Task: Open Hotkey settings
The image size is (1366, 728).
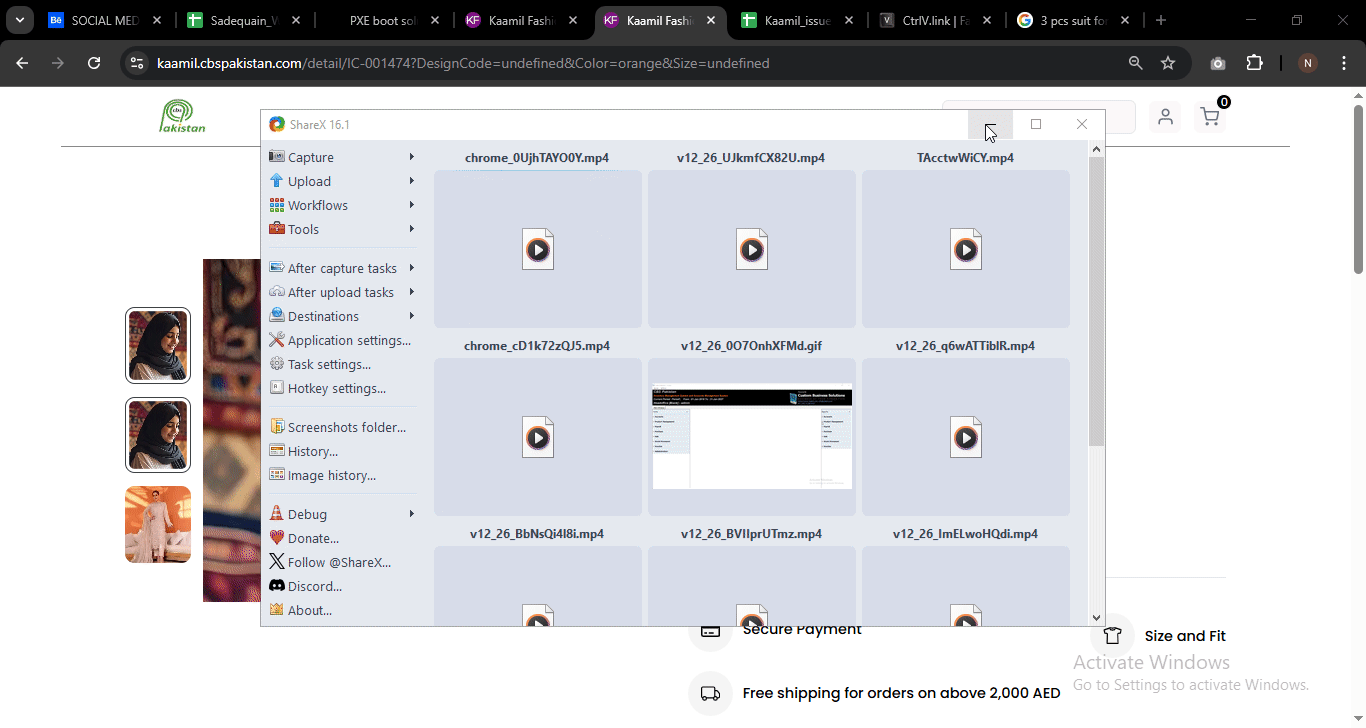Action: pyautogui.click(x=336, y=388)
